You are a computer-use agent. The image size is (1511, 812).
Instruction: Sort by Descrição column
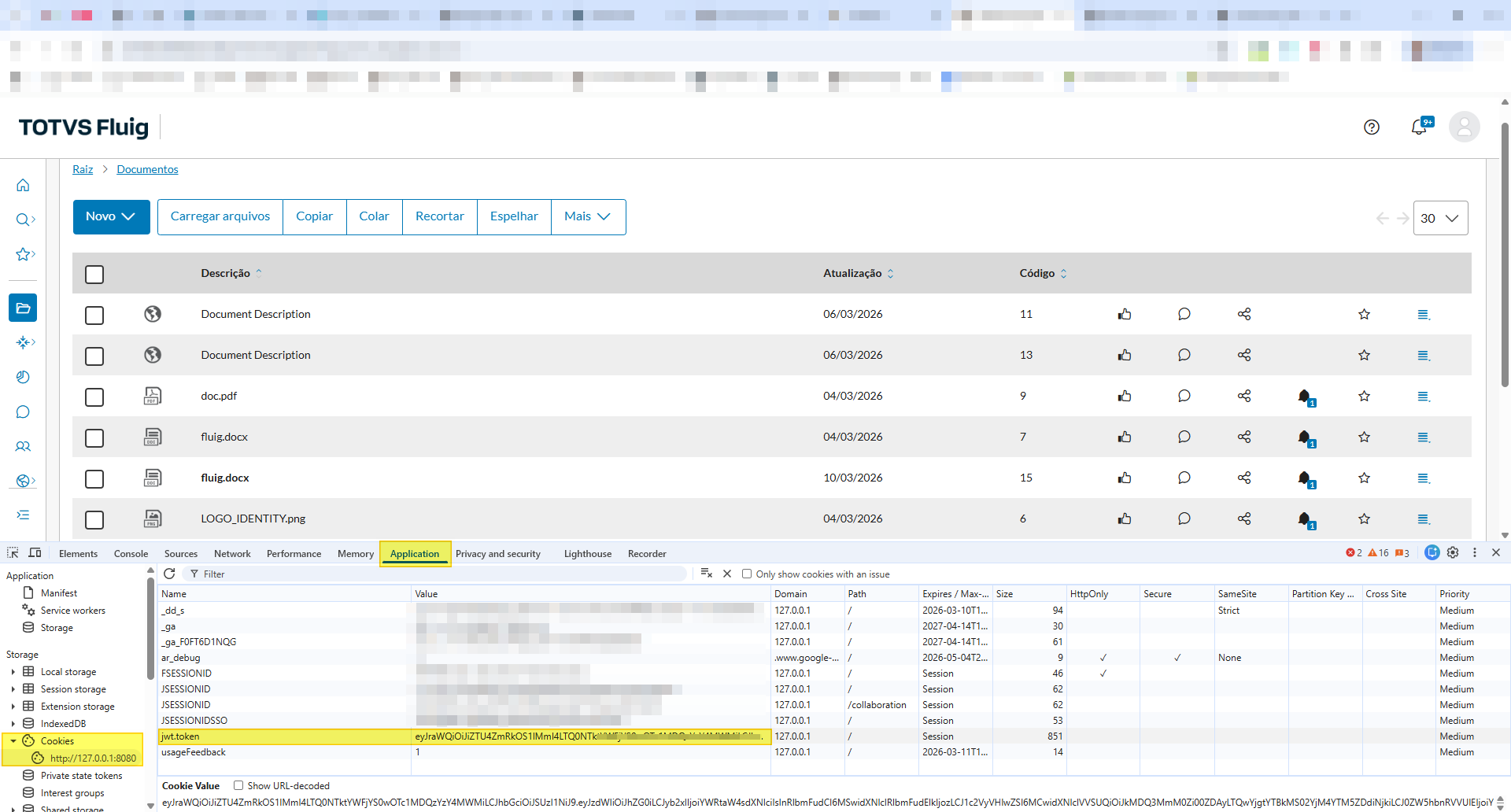(231, 273)
